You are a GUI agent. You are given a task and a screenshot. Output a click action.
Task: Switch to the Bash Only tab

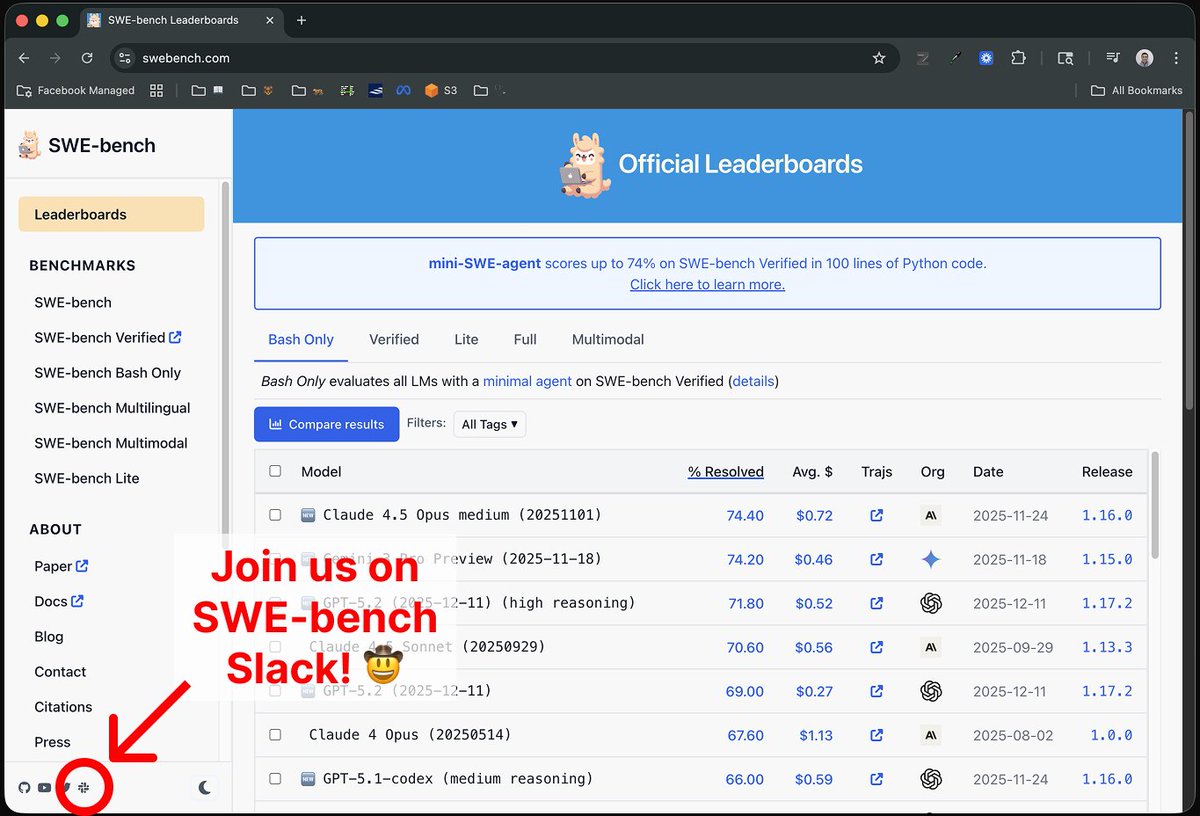(301, 339)
